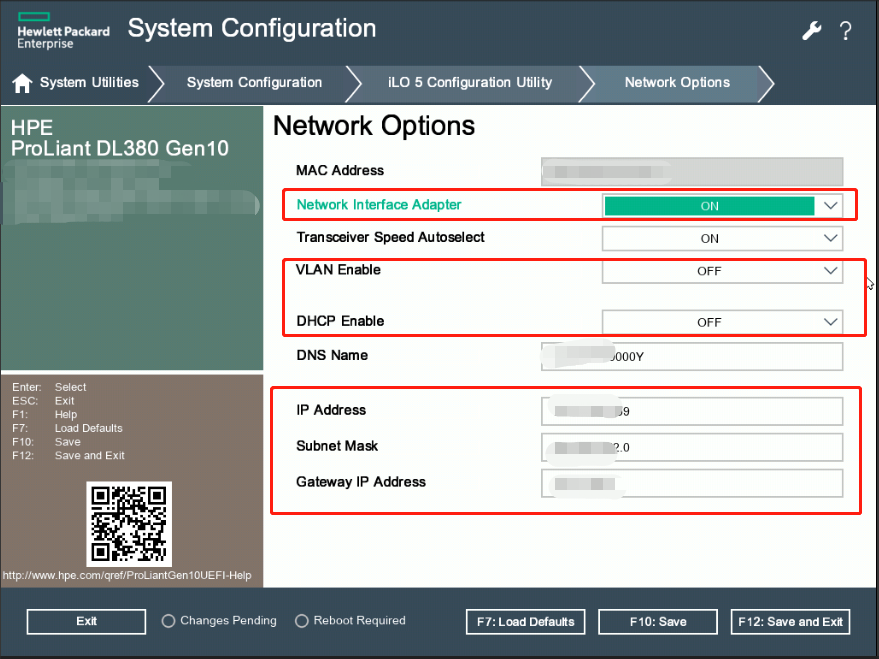Click F7: Load Defaults button

pyautogui.click(x=524, y=622)
